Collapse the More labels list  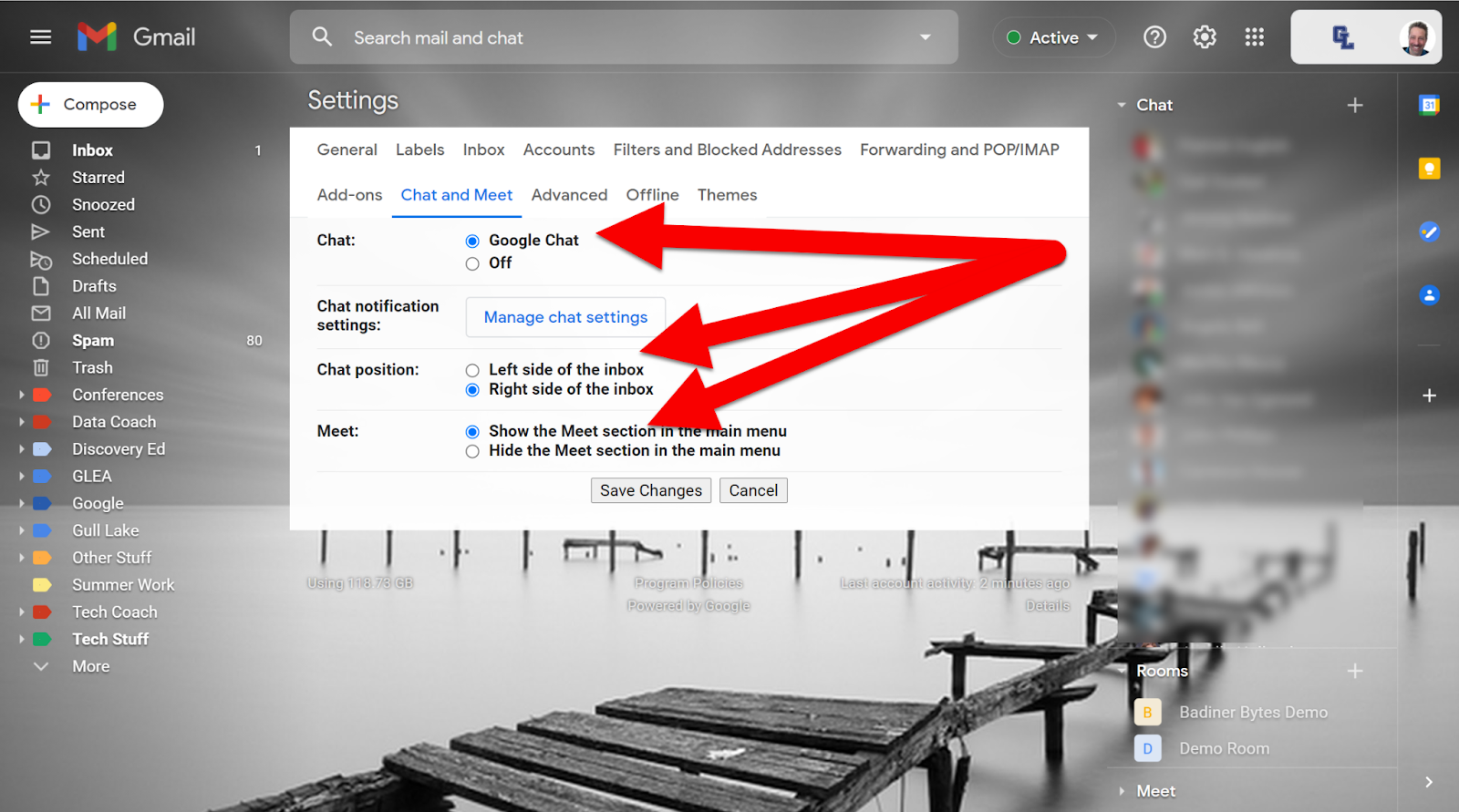tap(41, 667)
